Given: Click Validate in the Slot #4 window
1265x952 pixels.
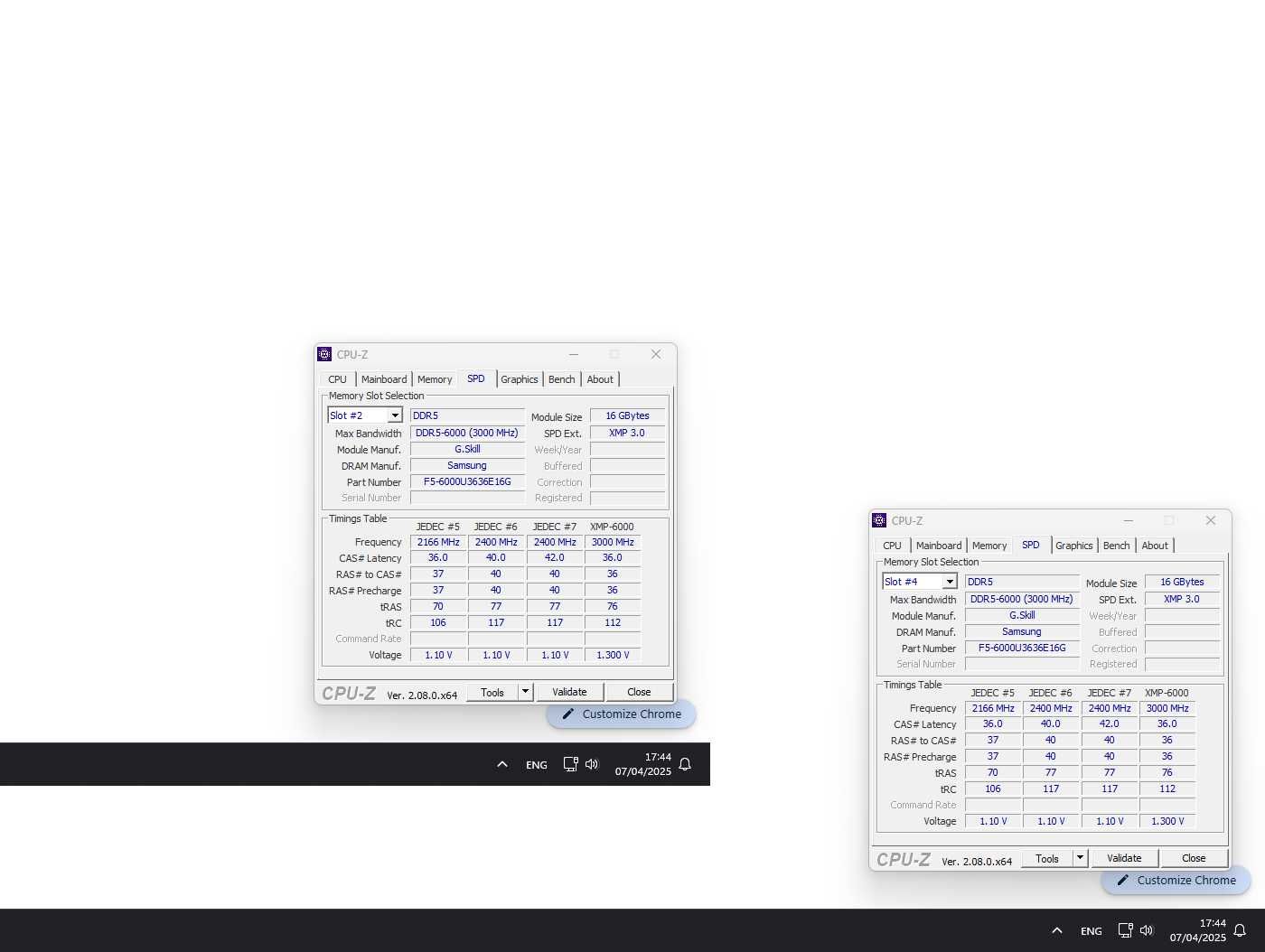Looking at the screenshot, I should 1124,858.
